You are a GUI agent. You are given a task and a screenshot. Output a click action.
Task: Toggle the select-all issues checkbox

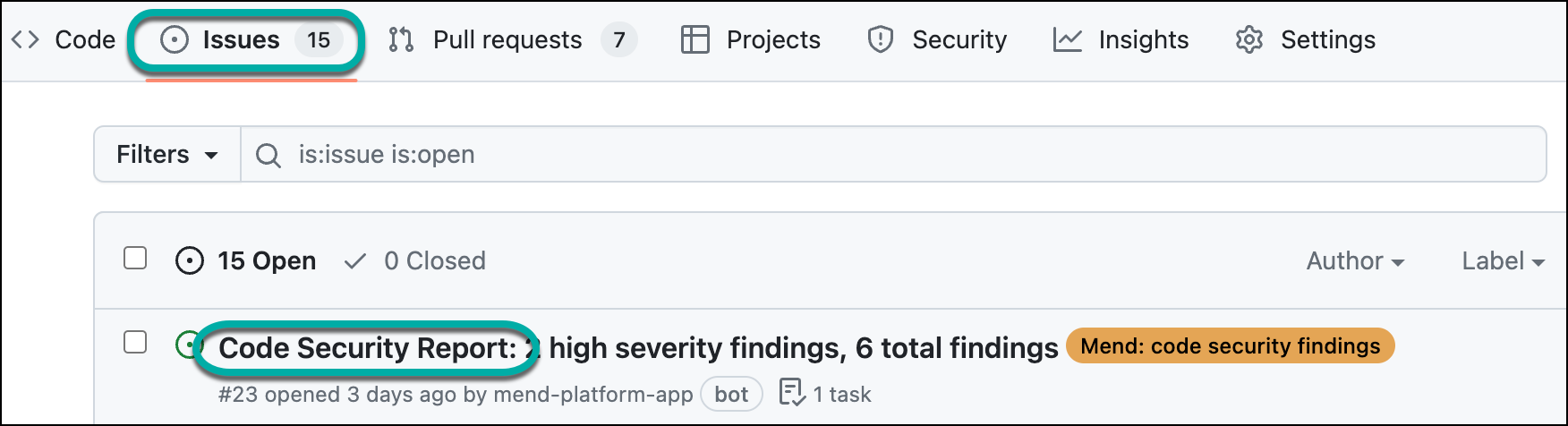135,259
